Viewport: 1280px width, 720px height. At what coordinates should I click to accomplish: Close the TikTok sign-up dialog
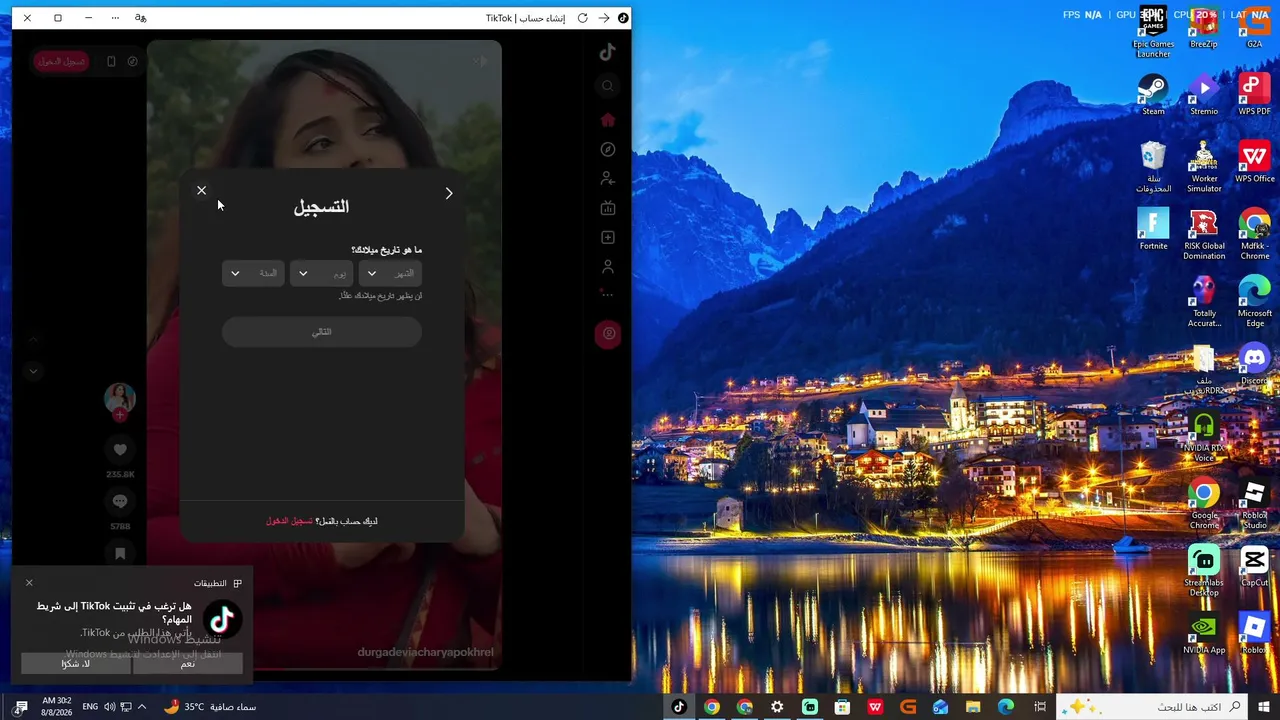point(201,190)
